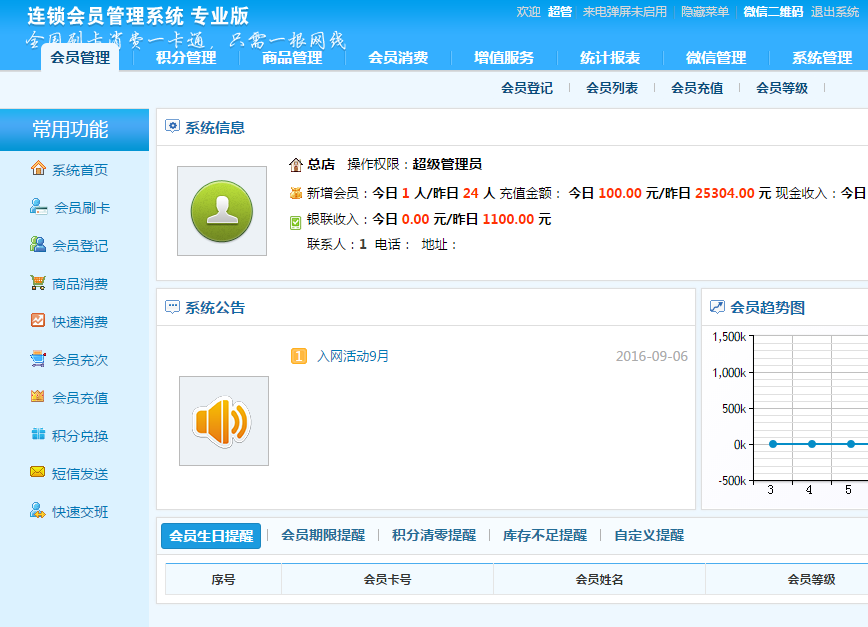Viewport: 868px width, 627px height.
Task: Click the crown icon beside 会员充值 in sidebar
Action: coord(38,396)
